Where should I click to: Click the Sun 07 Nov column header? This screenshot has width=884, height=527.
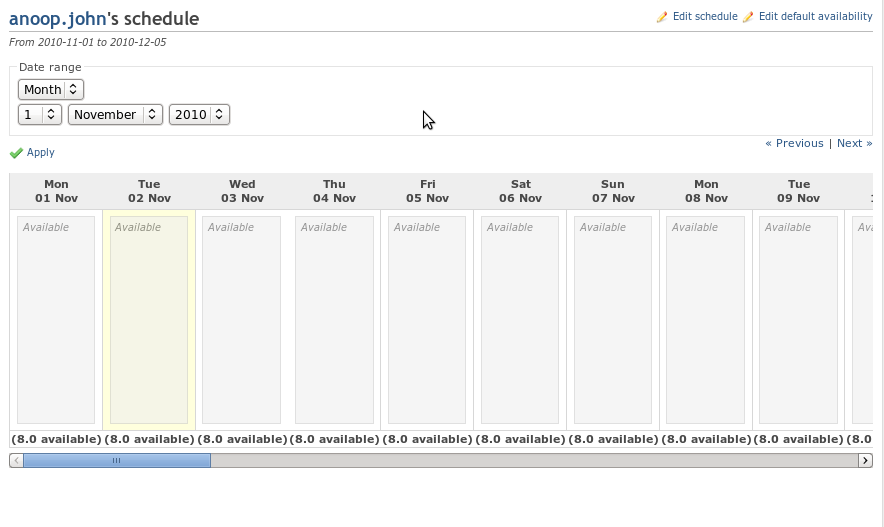click(x=613, y=191)
